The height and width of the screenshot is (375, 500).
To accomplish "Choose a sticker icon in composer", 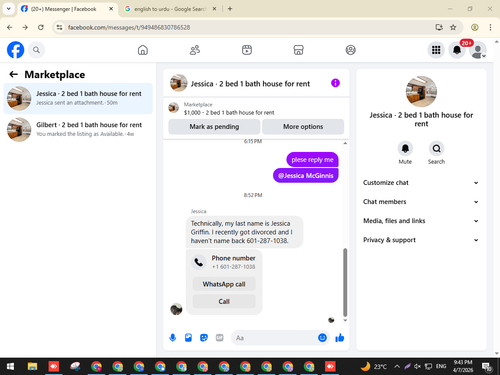I will pyautogui.click(x=204, y=338).
